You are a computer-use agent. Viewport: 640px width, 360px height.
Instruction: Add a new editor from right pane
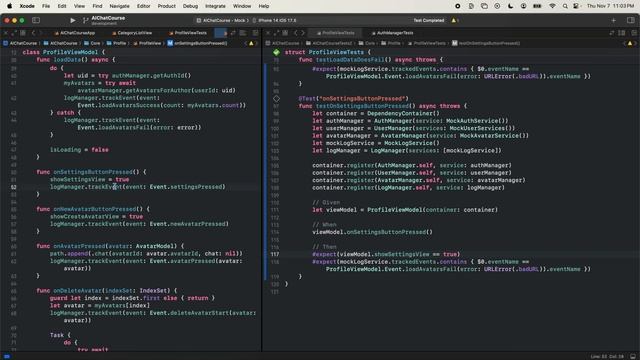coord(634,33)
